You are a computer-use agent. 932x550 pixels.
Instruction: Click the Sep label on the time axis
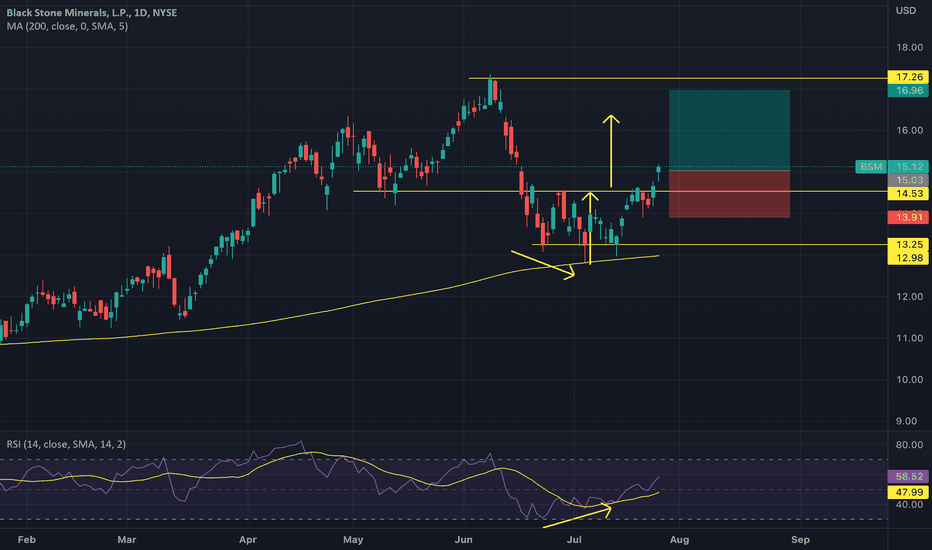[x=800, y=540]
